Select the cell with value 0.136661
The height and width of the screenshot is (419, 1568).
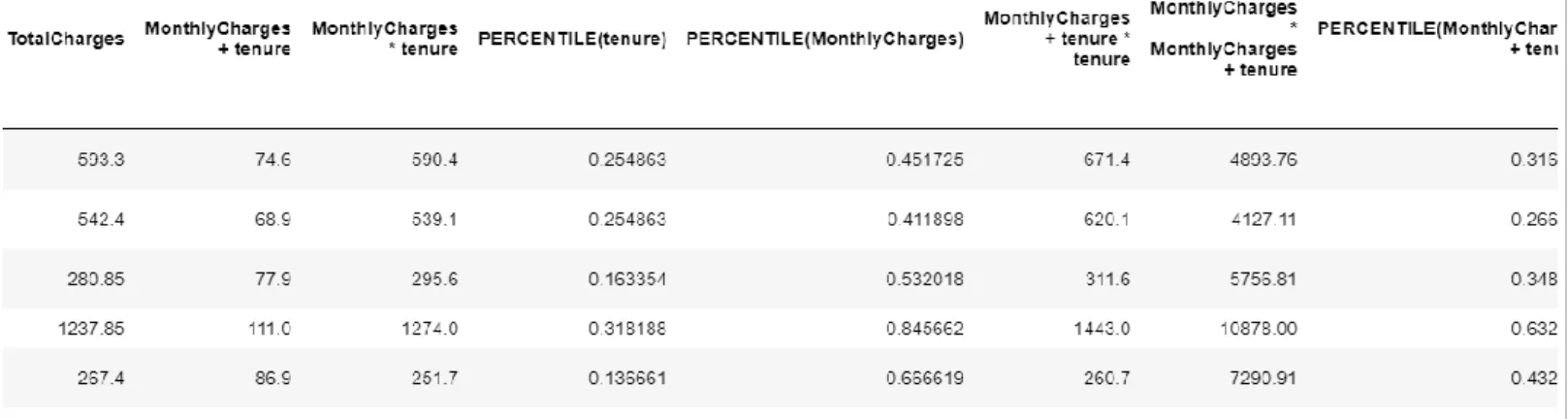click(627, 378)
